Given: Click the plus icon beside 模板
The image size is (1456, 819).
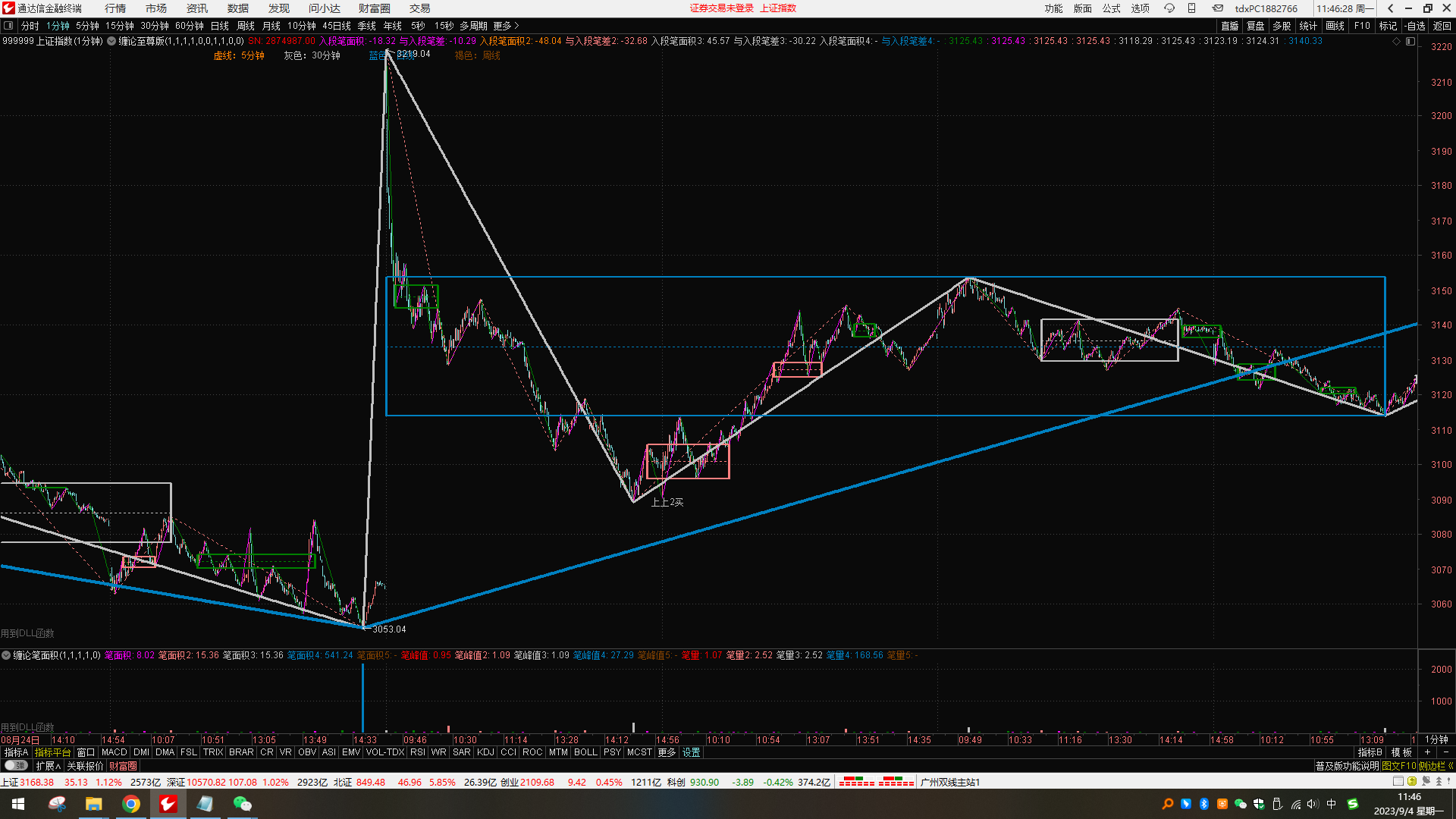Looking at the screenshot, I should (x=1427, y=752).
